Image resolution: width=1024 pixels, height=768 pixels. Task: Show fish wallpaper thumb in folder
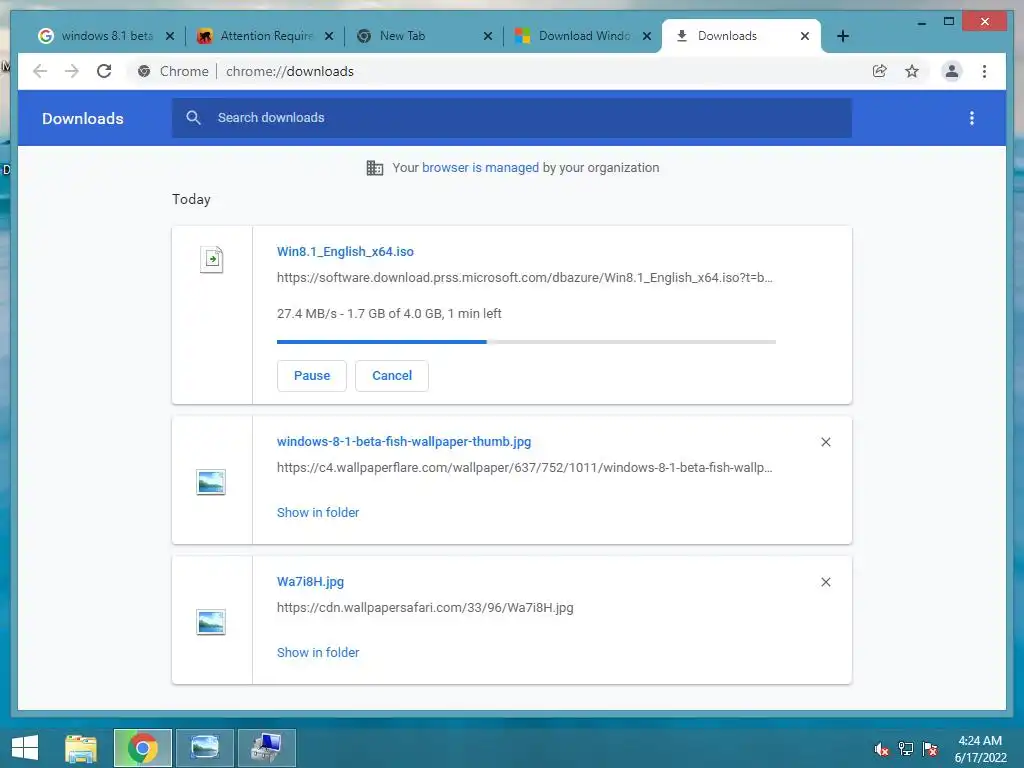[318, 513]
